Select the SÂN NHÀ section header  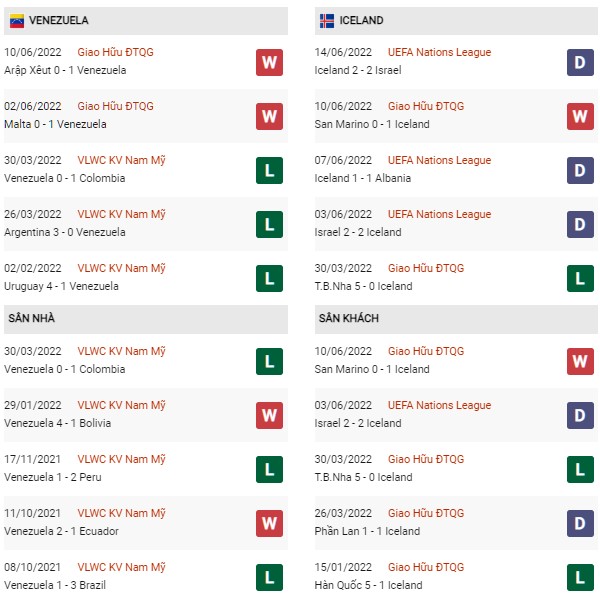[146, 319]
